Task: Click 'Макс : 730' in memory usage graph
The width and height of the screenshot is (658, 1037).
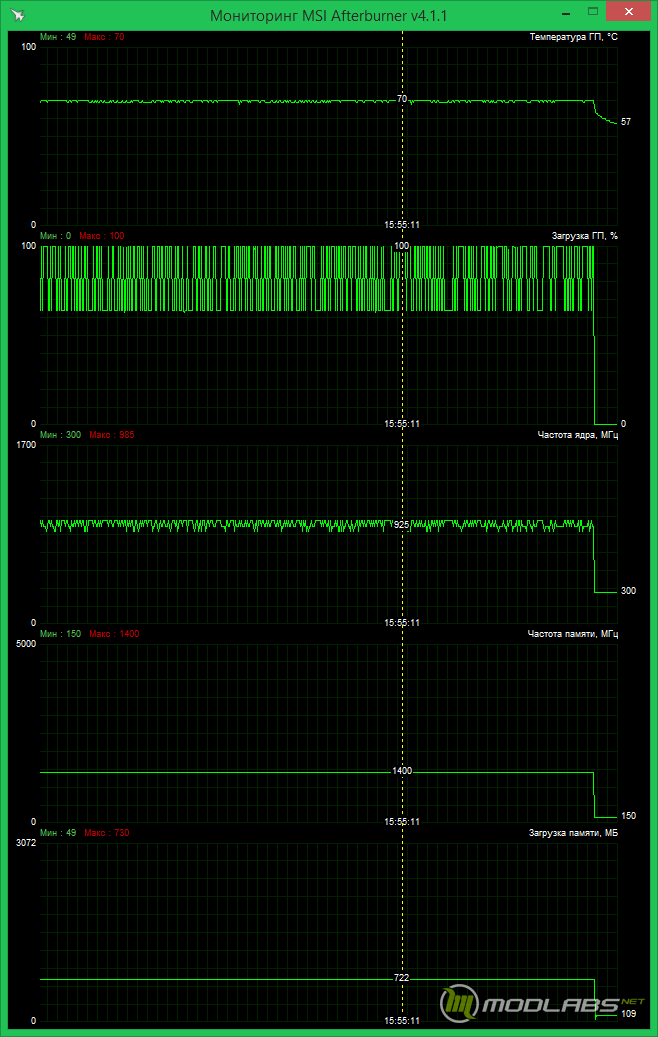Action: point(106,833)
